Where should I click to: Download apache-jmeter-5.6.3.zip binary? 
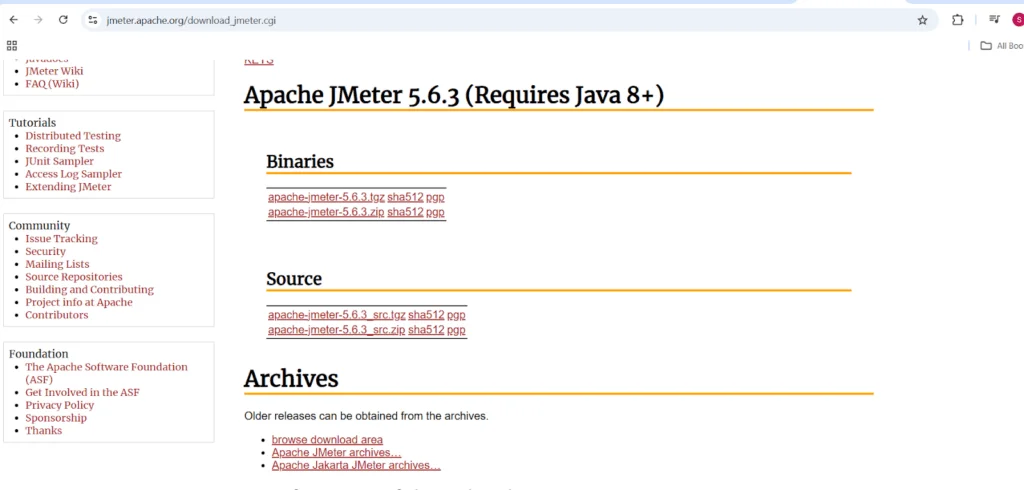326,212
